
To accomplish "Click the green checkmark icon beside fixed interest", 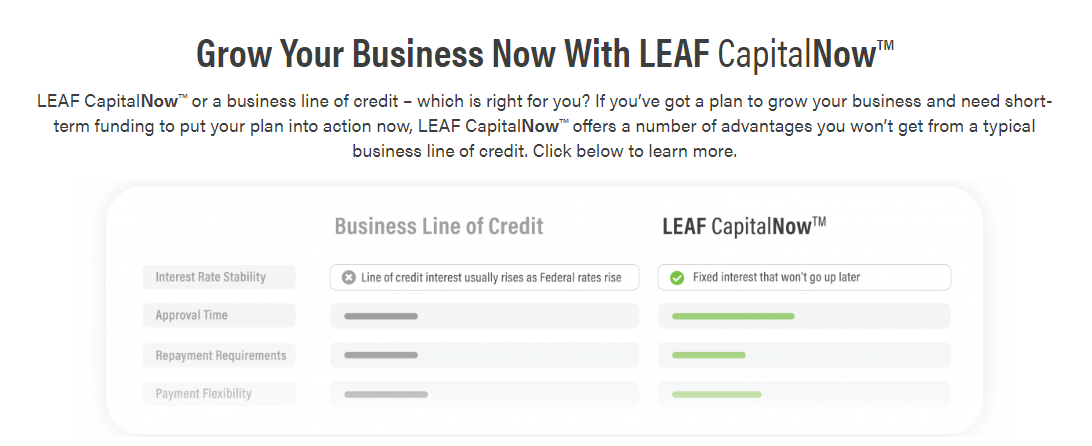I will tap(677, 277).
